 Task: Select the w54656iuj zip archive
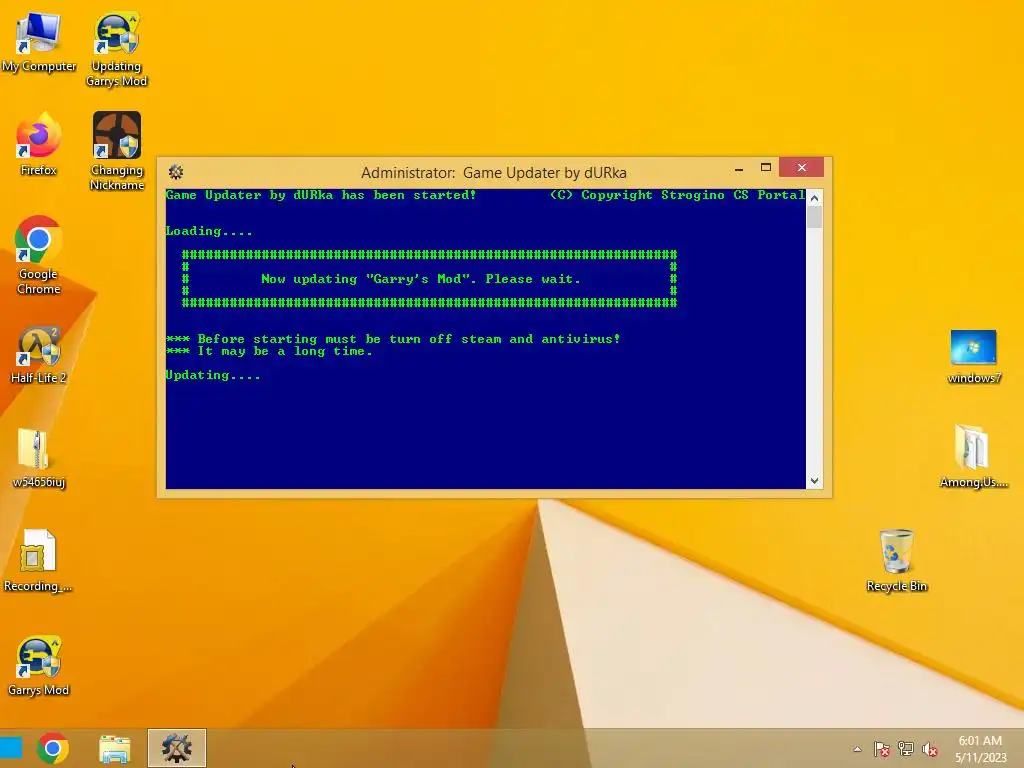pos(39,458)
